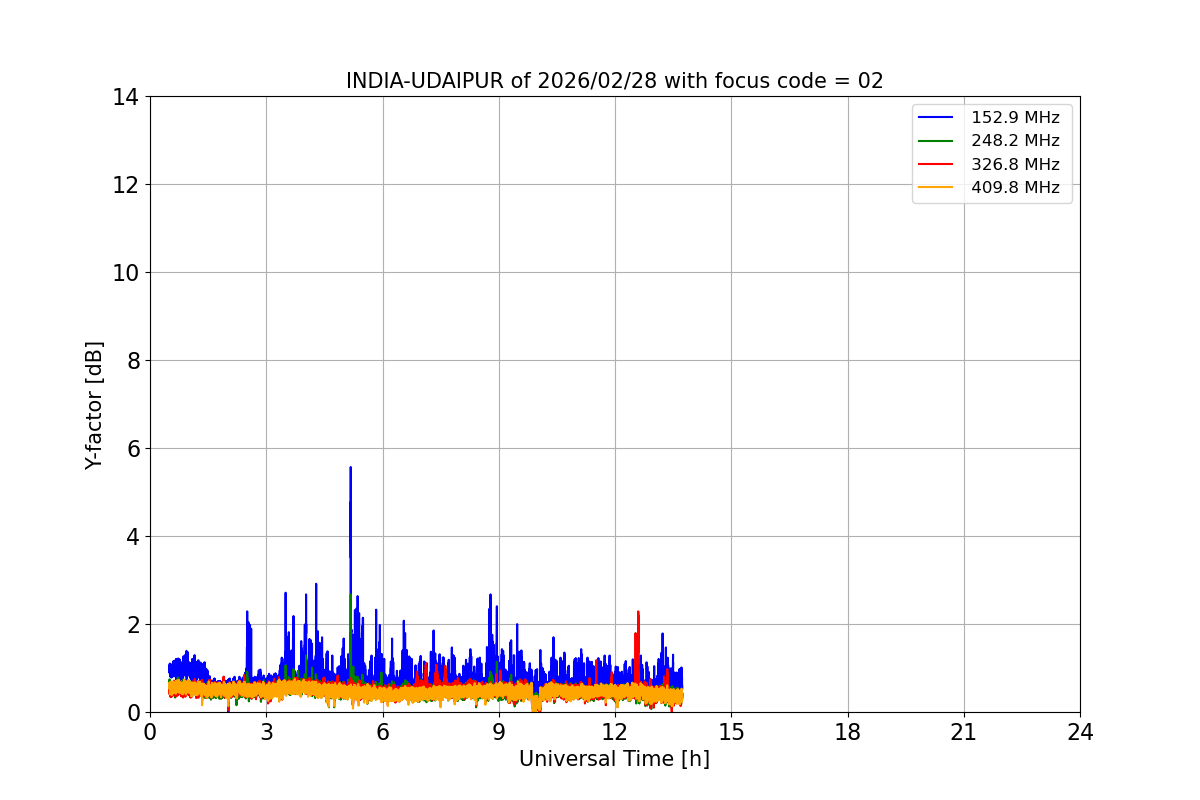Click the x-axis tick label 3

(266, 732)
